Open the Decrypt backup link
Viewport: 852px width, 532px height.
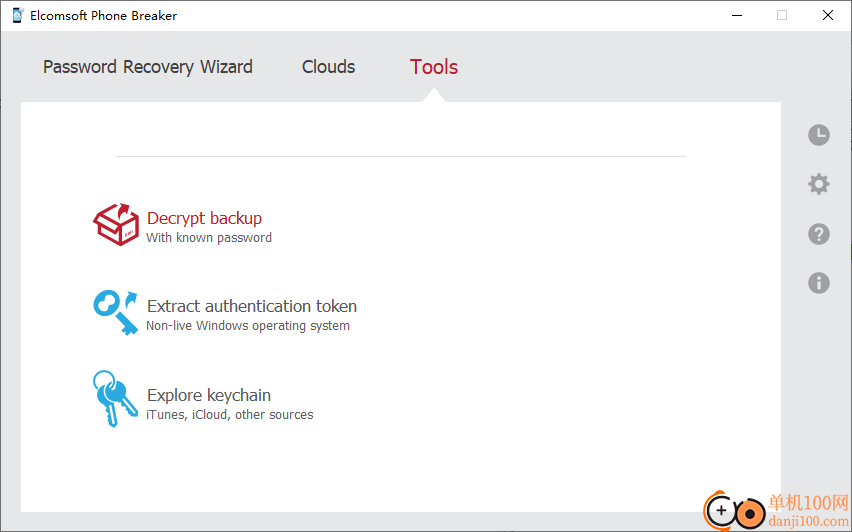coord(204,218)
